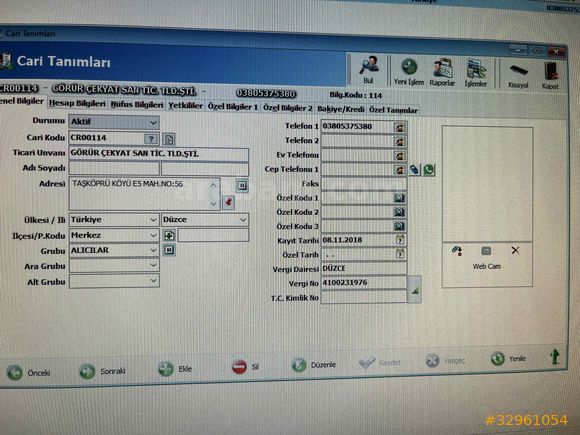Open WhatsApp icon beside Cep Telefonu 1
This screenshot has height=435, width=580.
coord(429,170)
